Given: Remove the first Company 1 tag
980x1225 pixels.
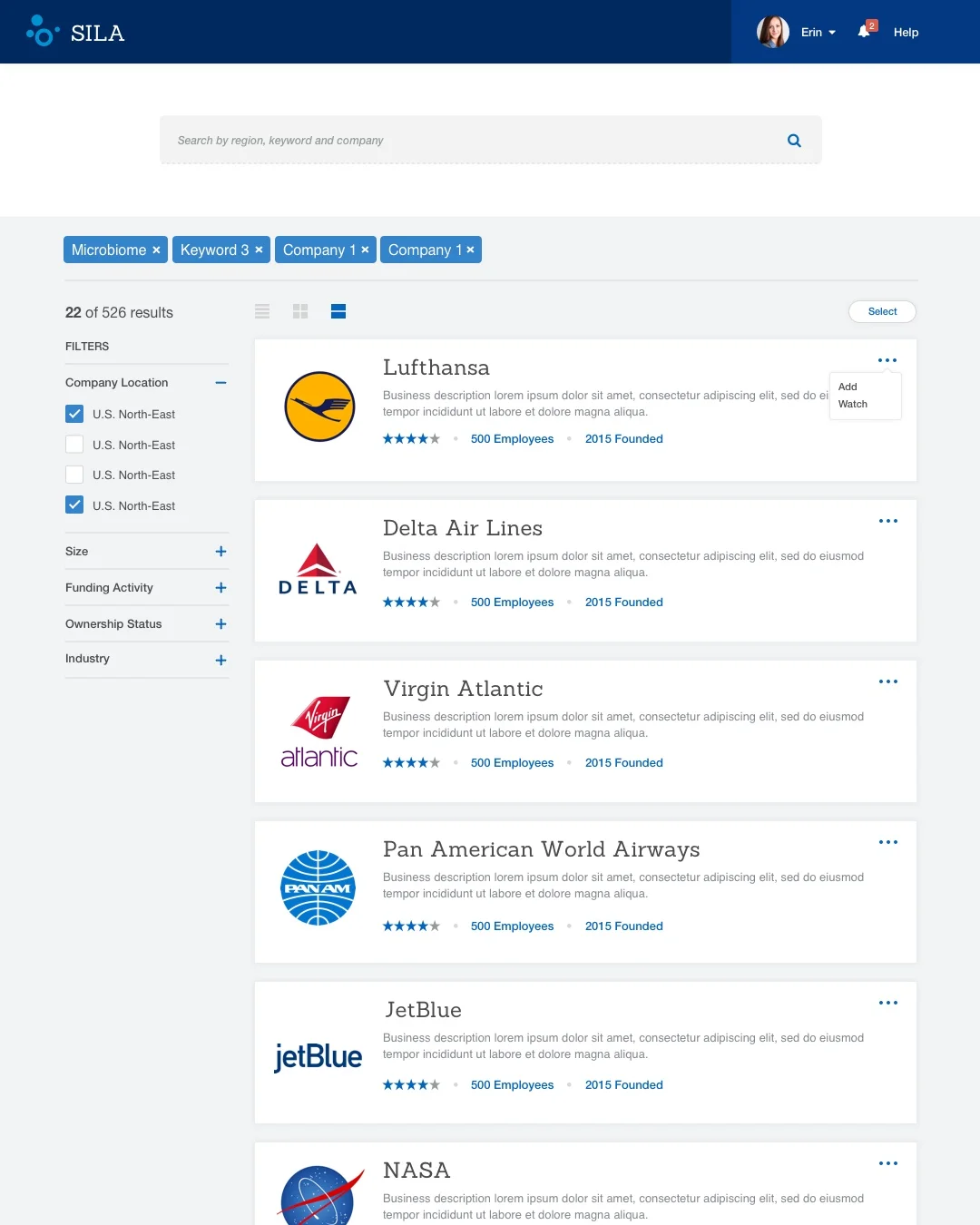Looking at the screenshot, I should point(365,250).
